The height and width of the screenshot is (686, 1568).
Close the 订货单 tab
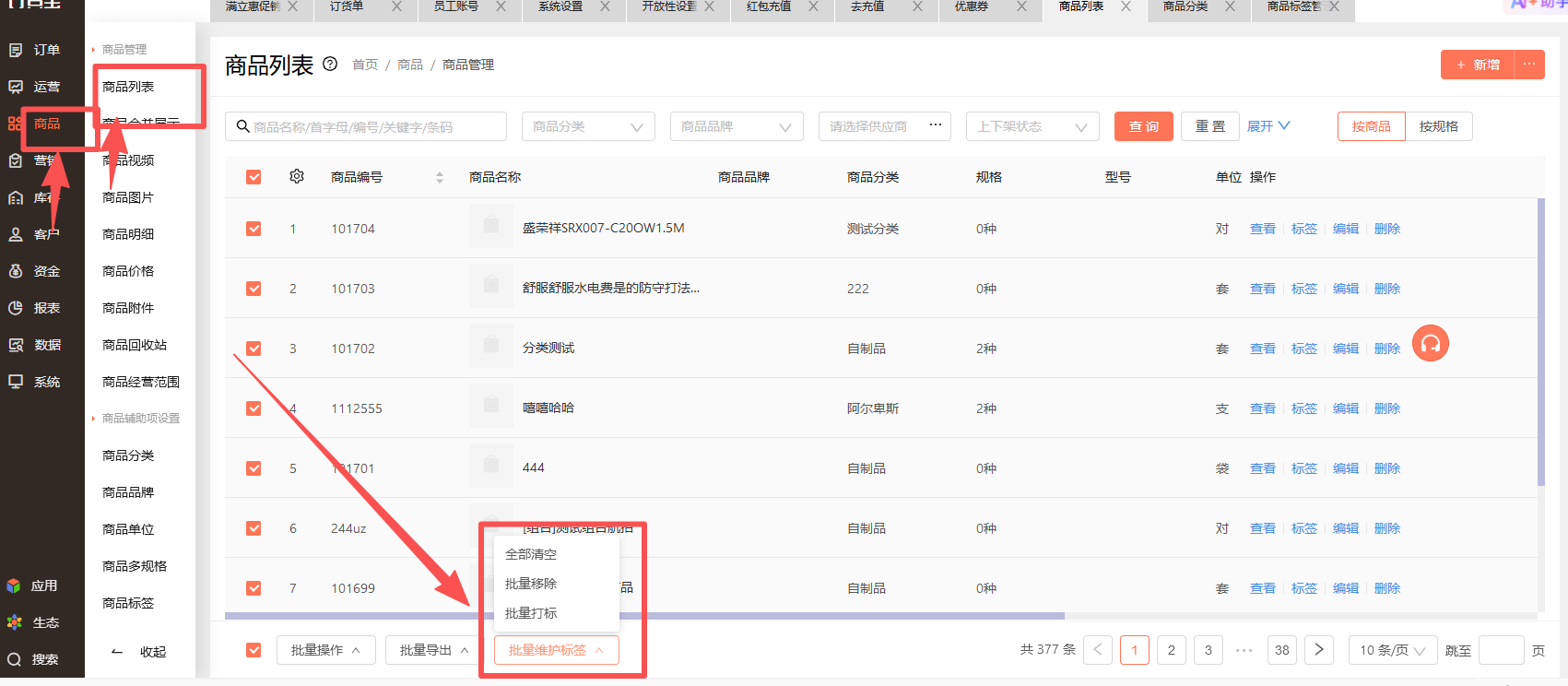396,6
